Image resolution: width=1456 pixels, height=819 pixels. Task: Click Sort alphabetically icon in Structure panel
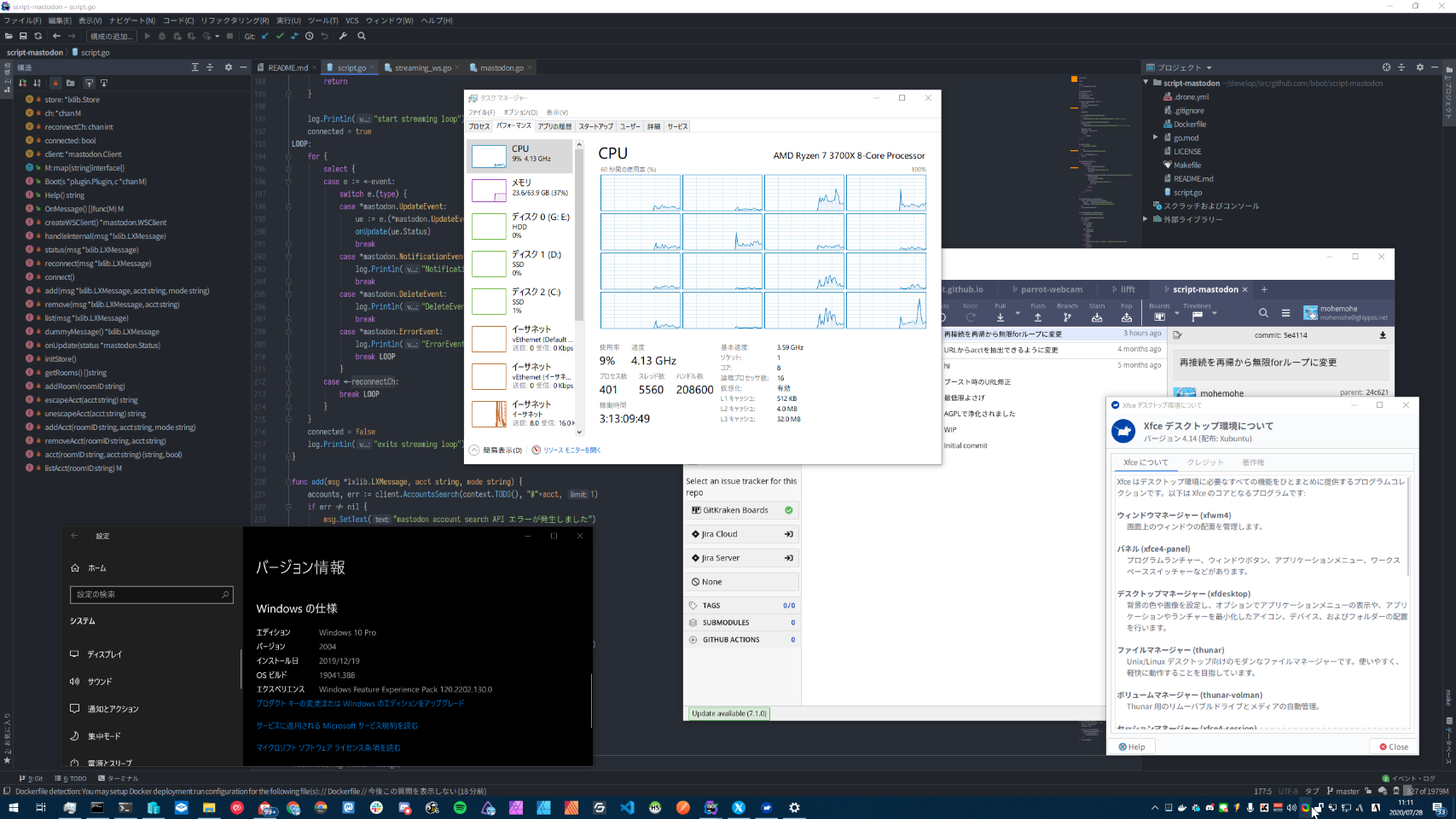[37, 83]
